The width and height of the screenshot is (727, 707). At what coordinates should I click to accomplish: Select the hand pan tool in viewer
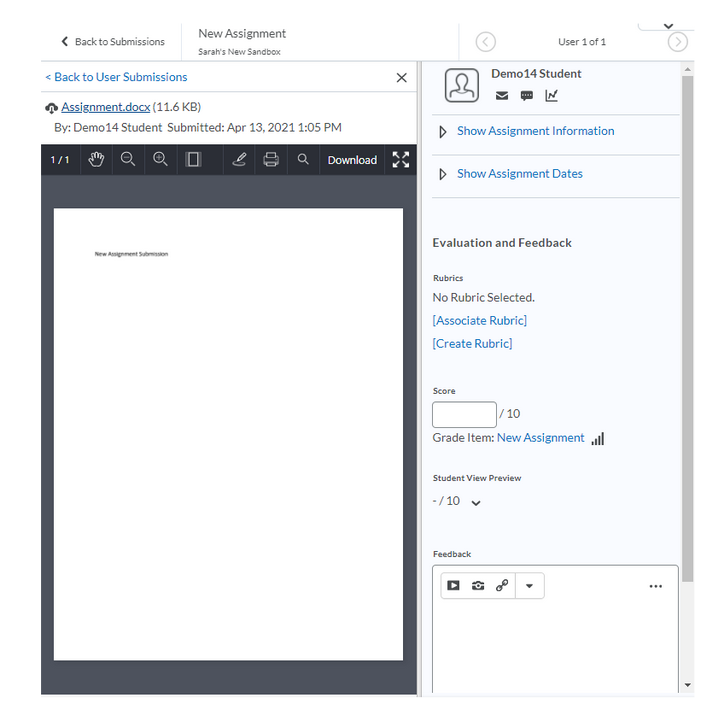pyautogui.click(x=96, y=160)
